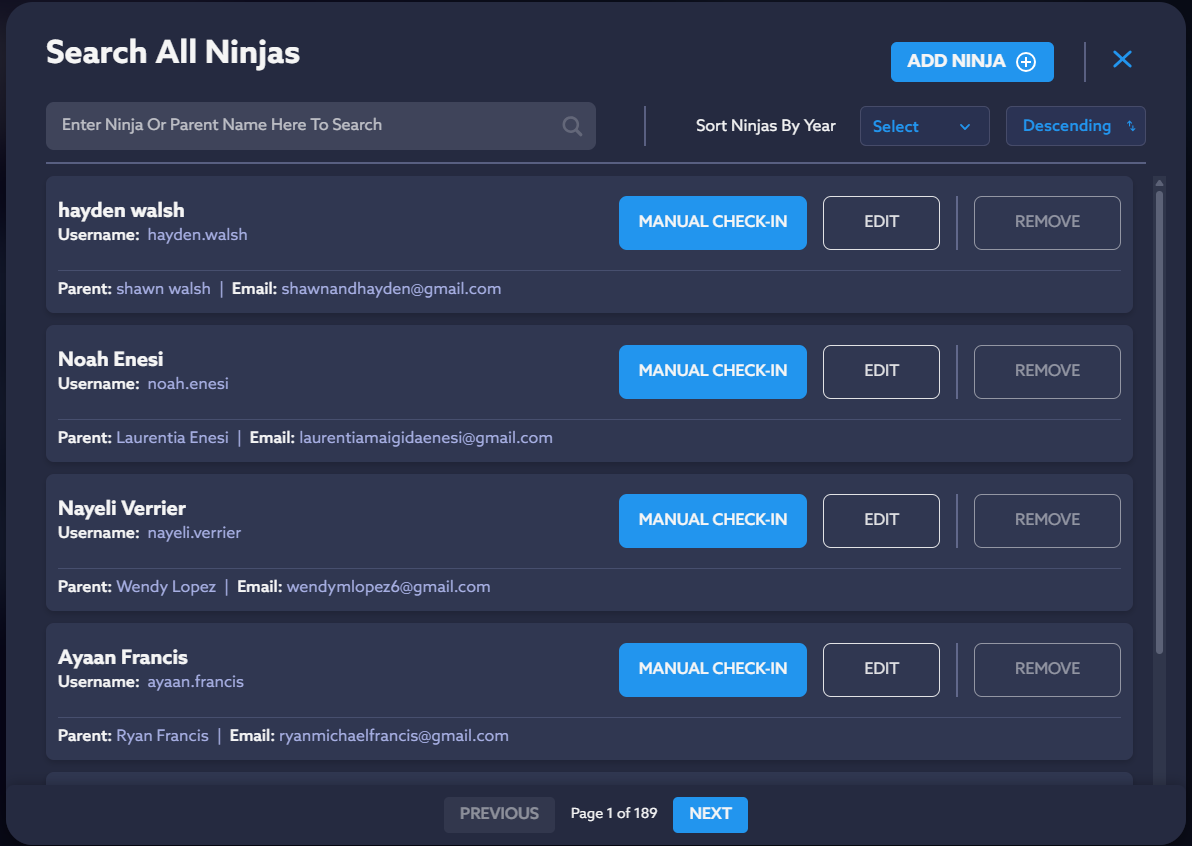
Task: Manually check in Nayeli Verrier
Action: (x=712, y=520)
